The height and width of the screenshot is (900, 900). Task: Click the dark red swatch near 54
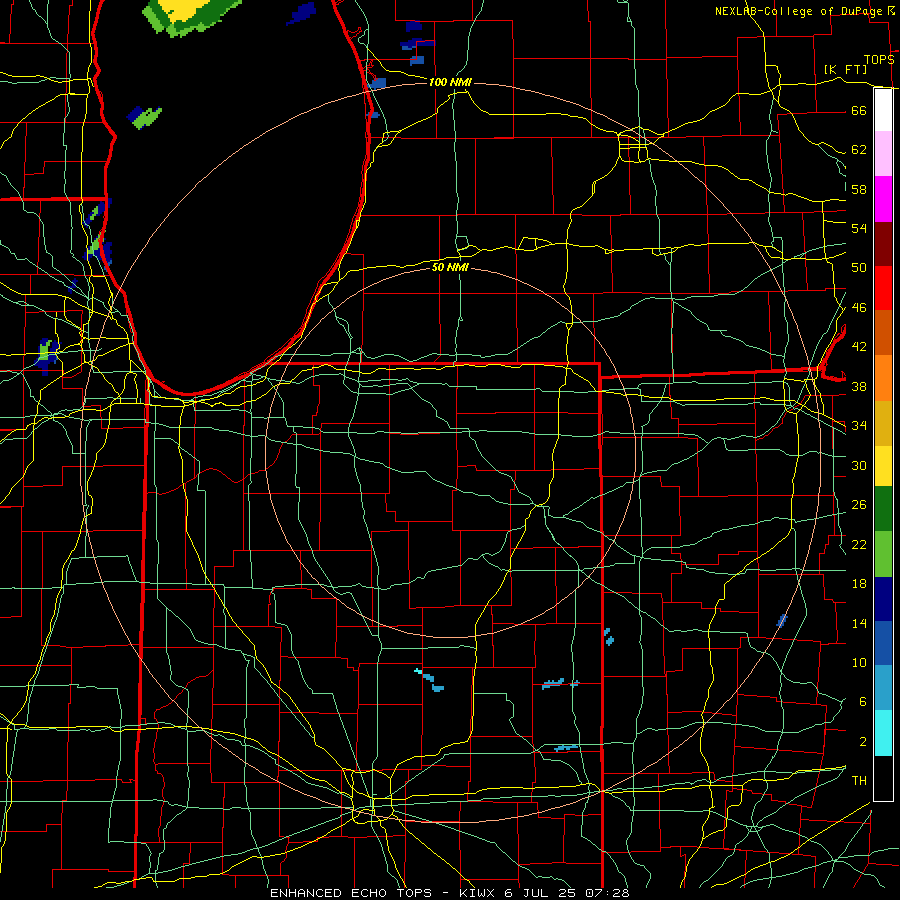(883, 244)
